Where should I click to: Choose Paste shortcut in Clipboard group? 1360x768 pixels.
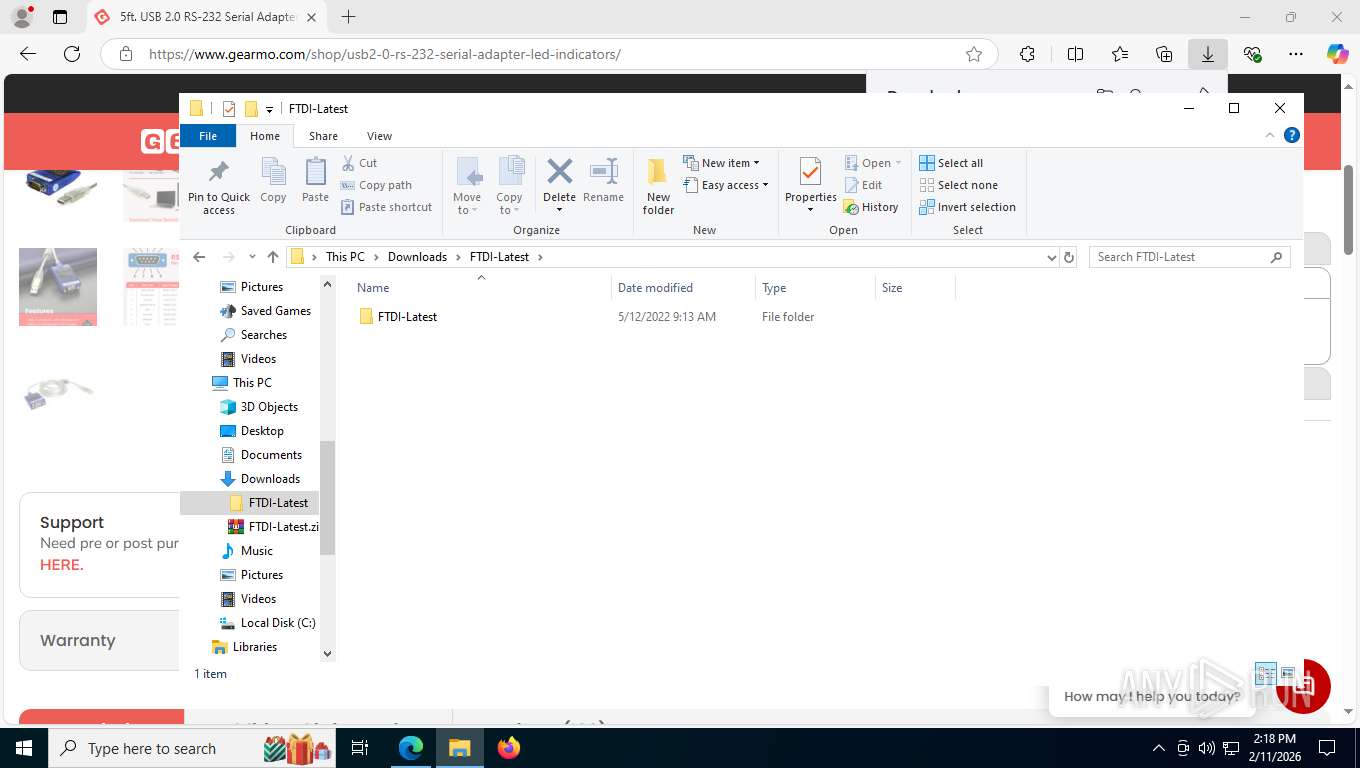coord(386,207)
